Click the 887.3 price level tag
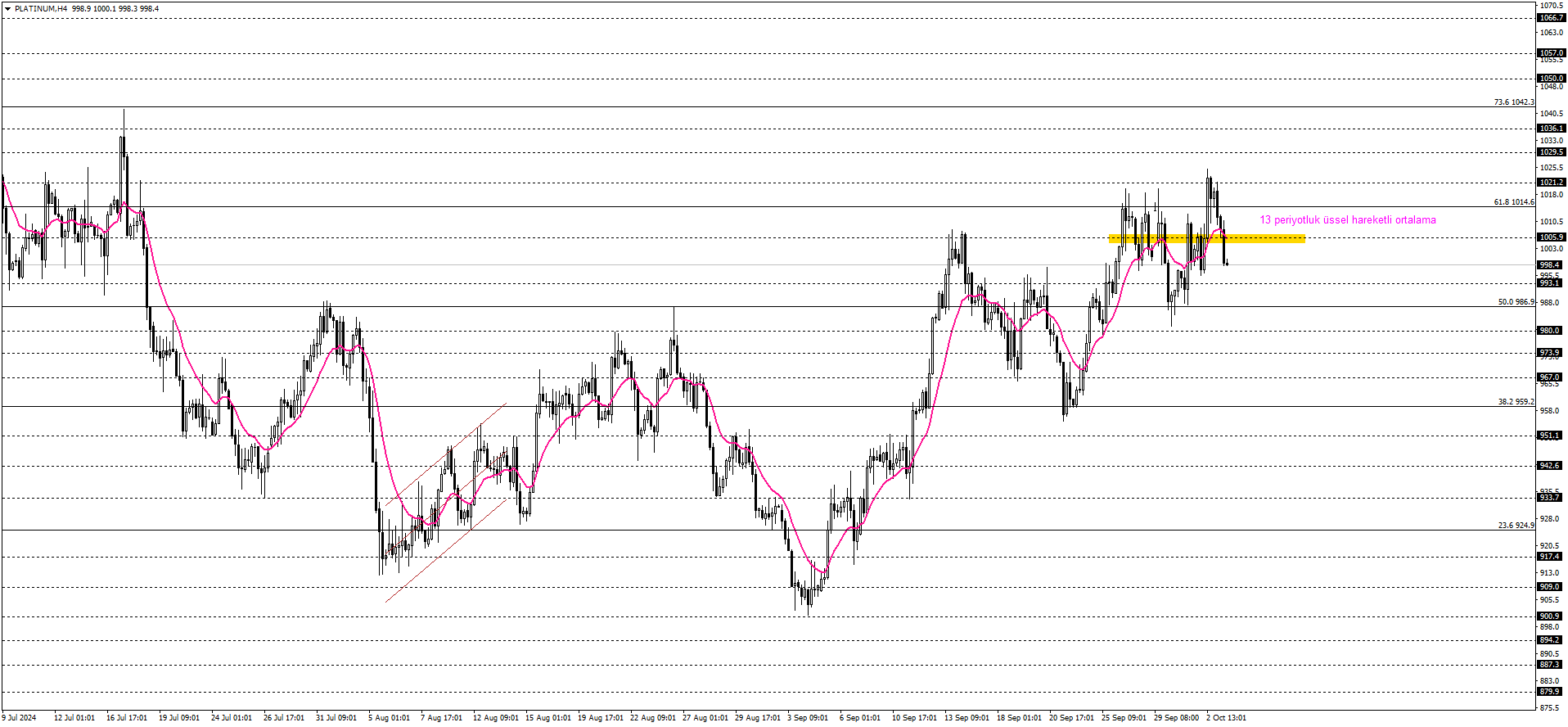 tap(1551, 665)
